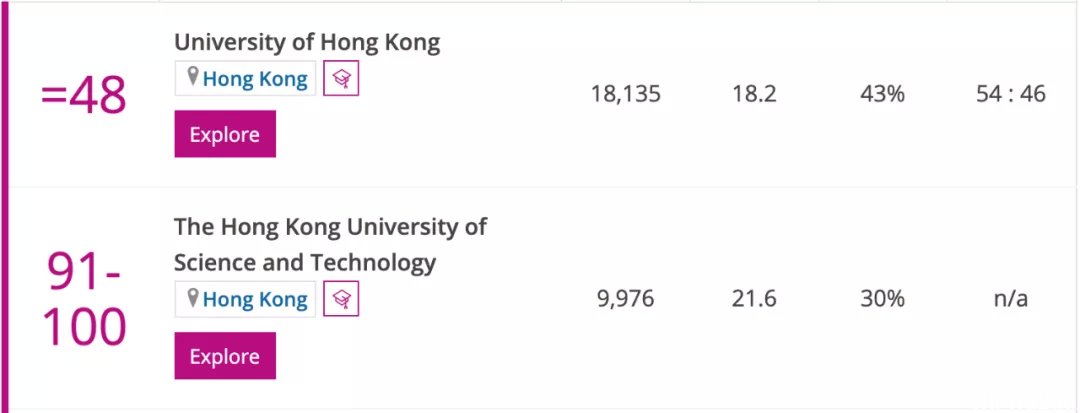The height and width of the screenshot is (413, 1080).
Task: Click the graduation cap icon for HKUST row
Action: coord(341,299)
